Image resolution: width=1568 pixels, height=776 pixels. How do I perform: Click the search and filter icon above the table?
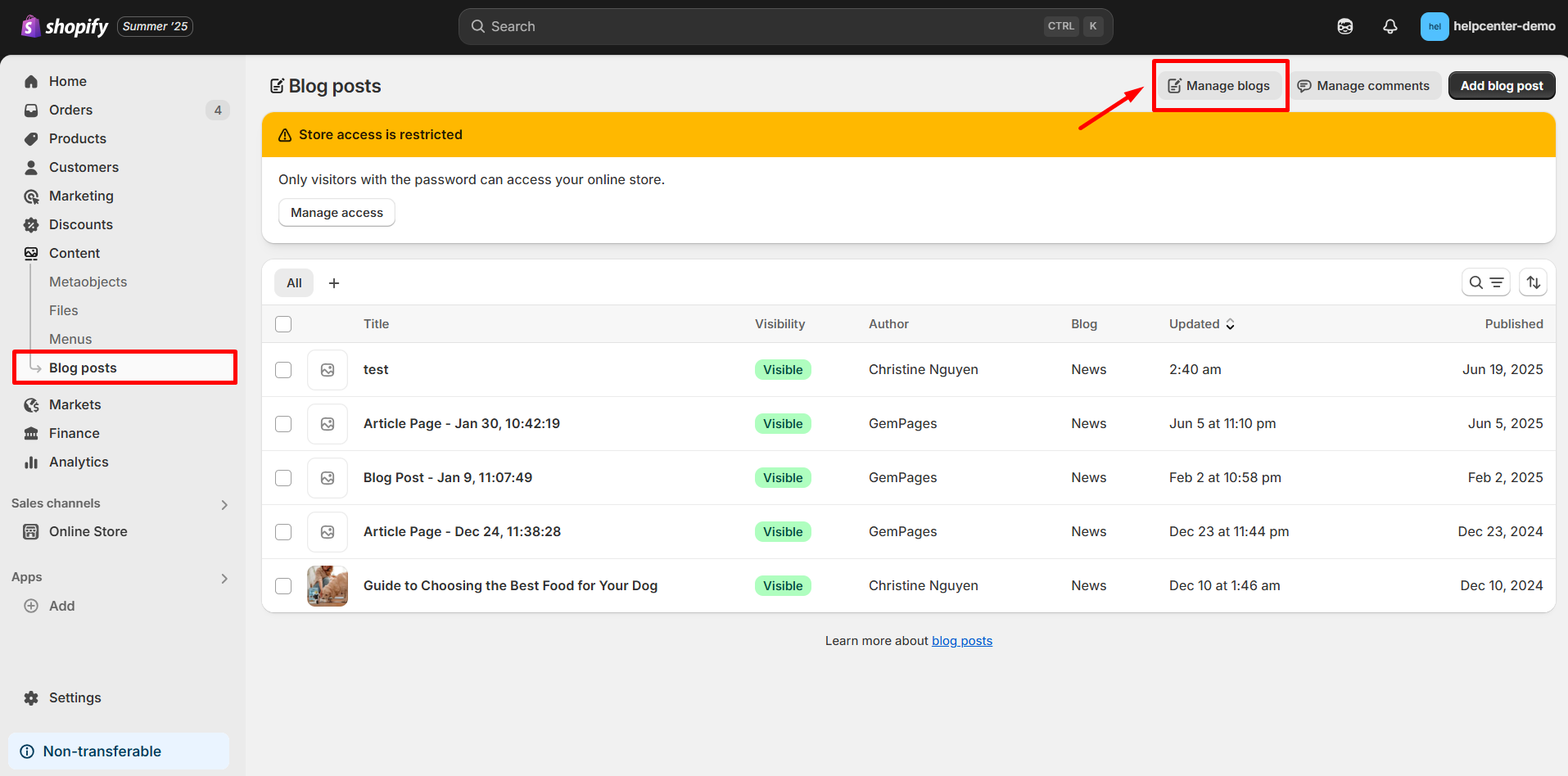1486,282
